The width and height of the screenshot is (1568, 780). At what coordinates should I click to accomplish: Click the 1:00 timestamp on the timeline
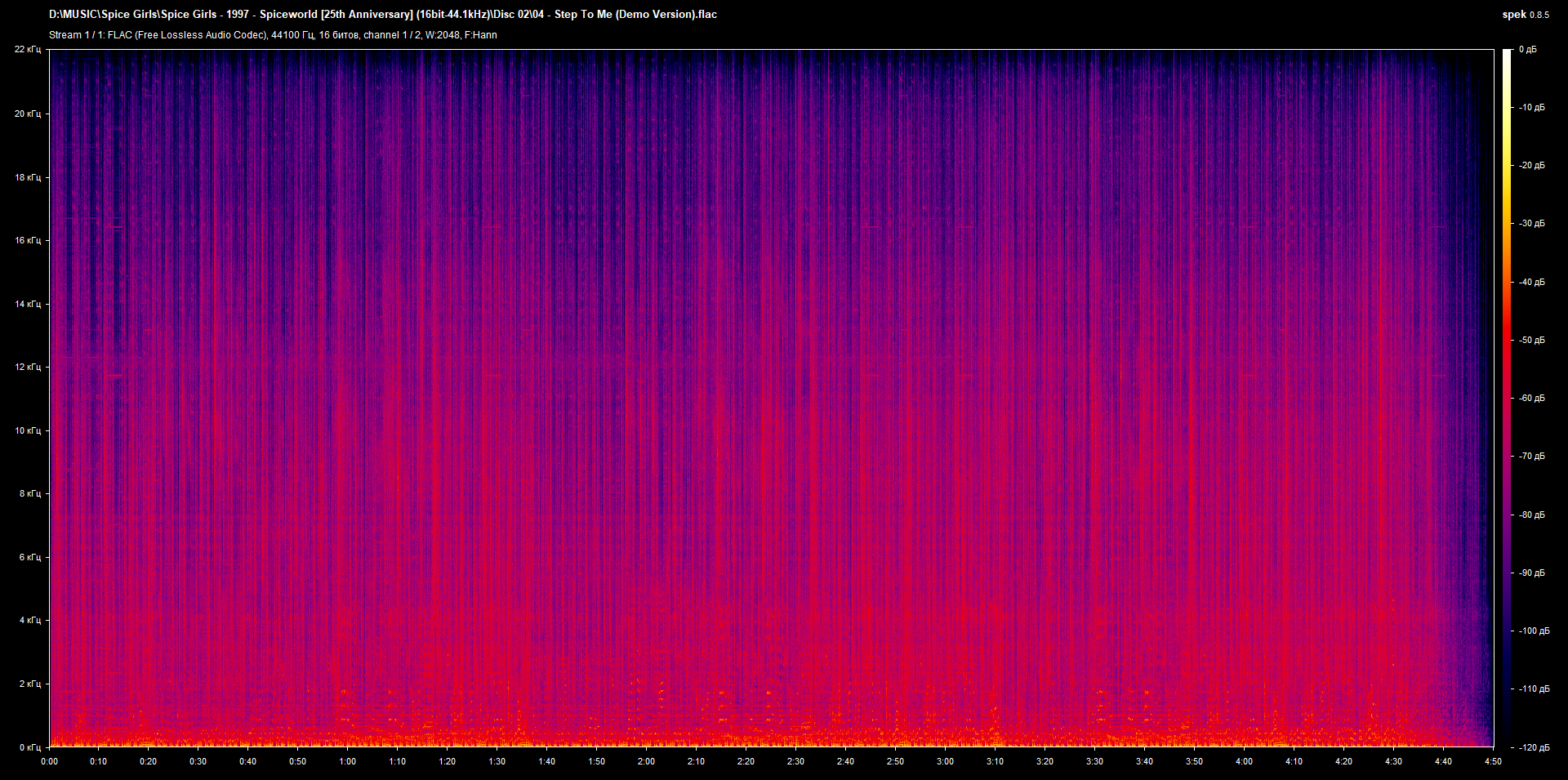pyautogui.click(x=349, y=761)
